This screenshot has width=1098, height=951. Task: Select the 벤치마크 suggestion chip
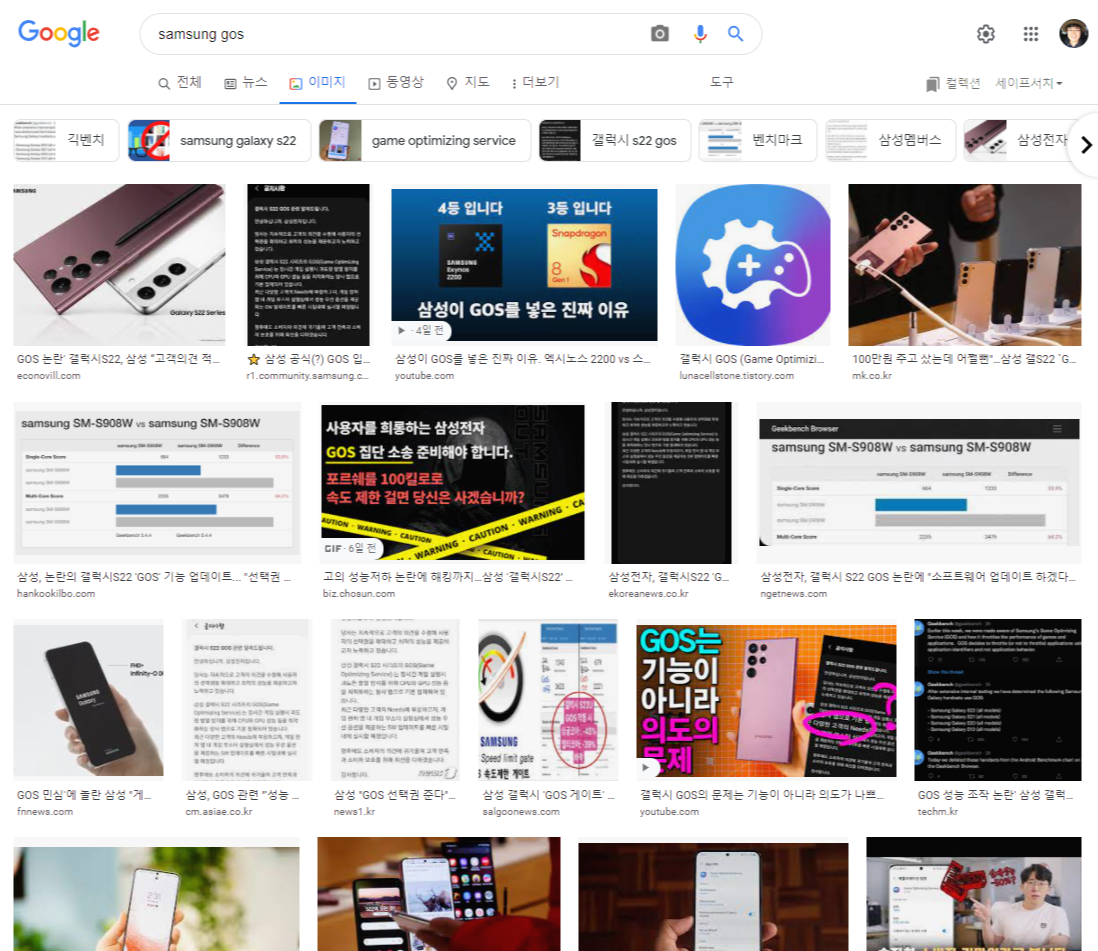[x=758, y=140]
